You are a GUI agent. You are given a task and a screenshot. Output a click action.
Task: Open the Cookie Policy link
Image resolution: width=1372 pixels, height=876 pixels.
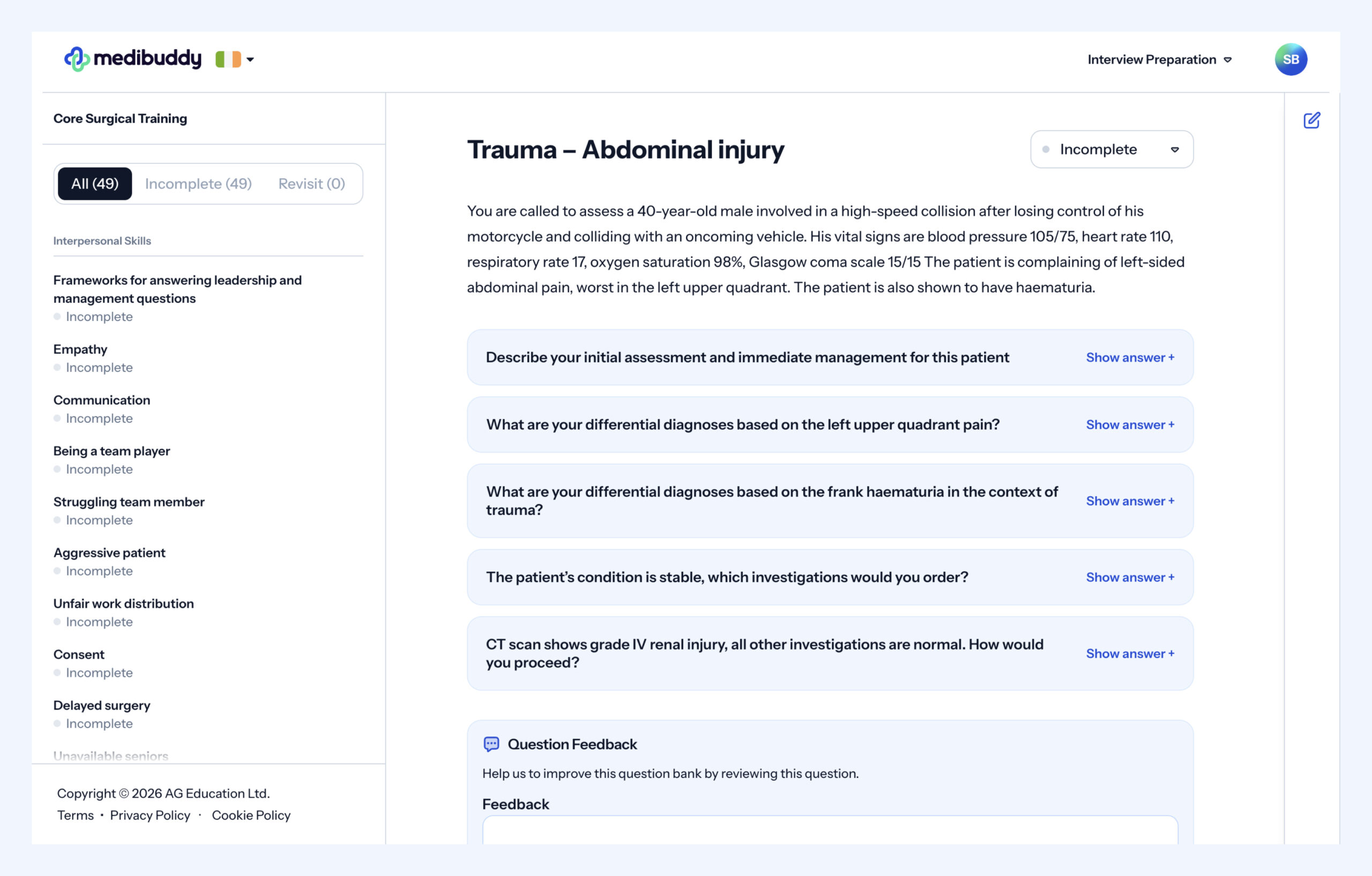[251, 815]
